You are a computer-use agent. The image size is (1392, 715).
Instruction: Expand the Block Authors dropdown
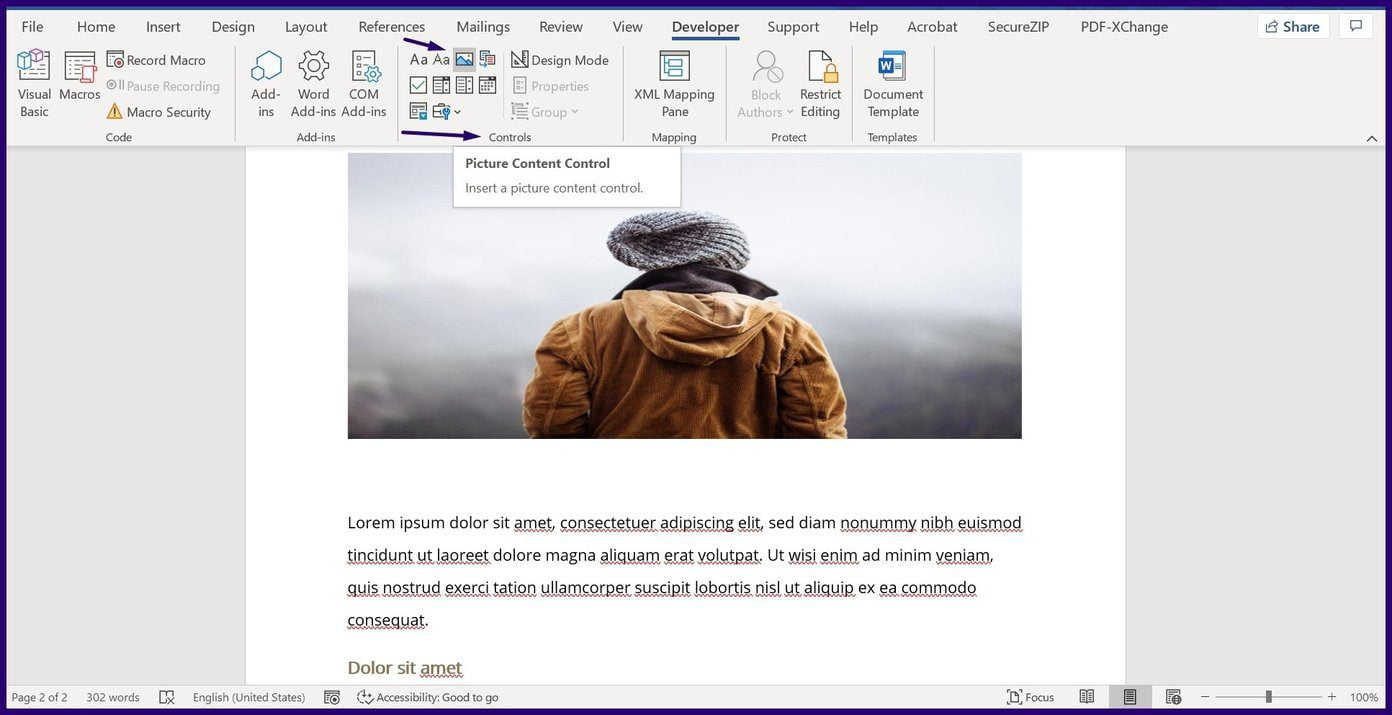click(789, 111)
